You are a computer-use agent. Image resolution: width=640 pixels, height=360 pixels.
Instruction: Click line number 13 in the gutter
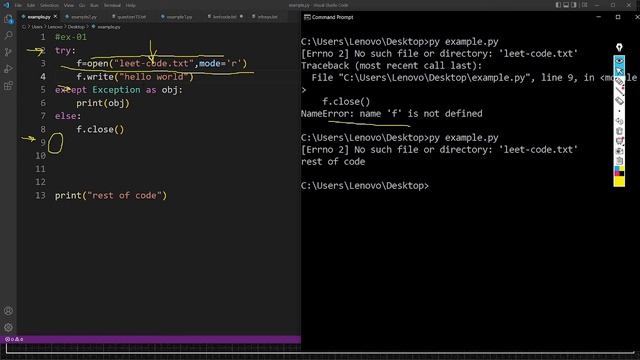[x=40, y=196]
